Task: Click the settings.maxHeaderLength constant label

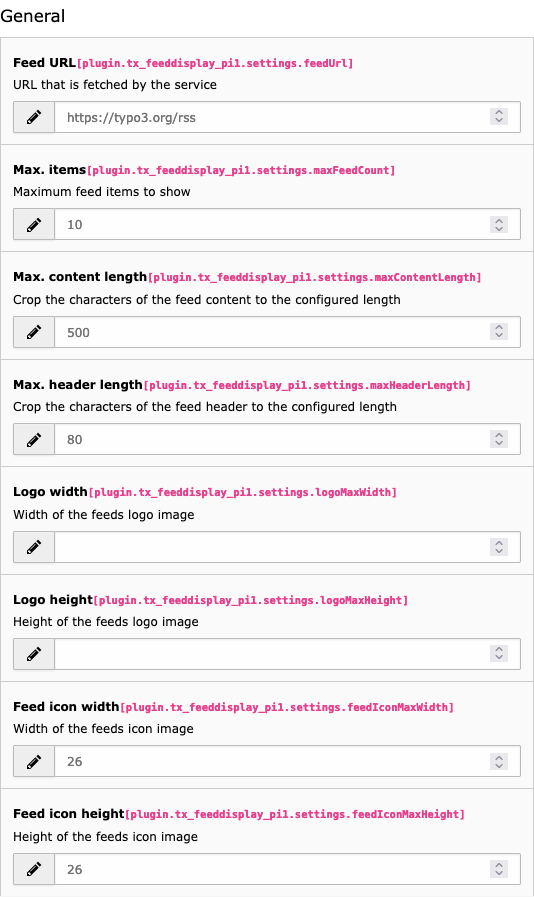Action: pyautogui.click(x=307, y=386)
